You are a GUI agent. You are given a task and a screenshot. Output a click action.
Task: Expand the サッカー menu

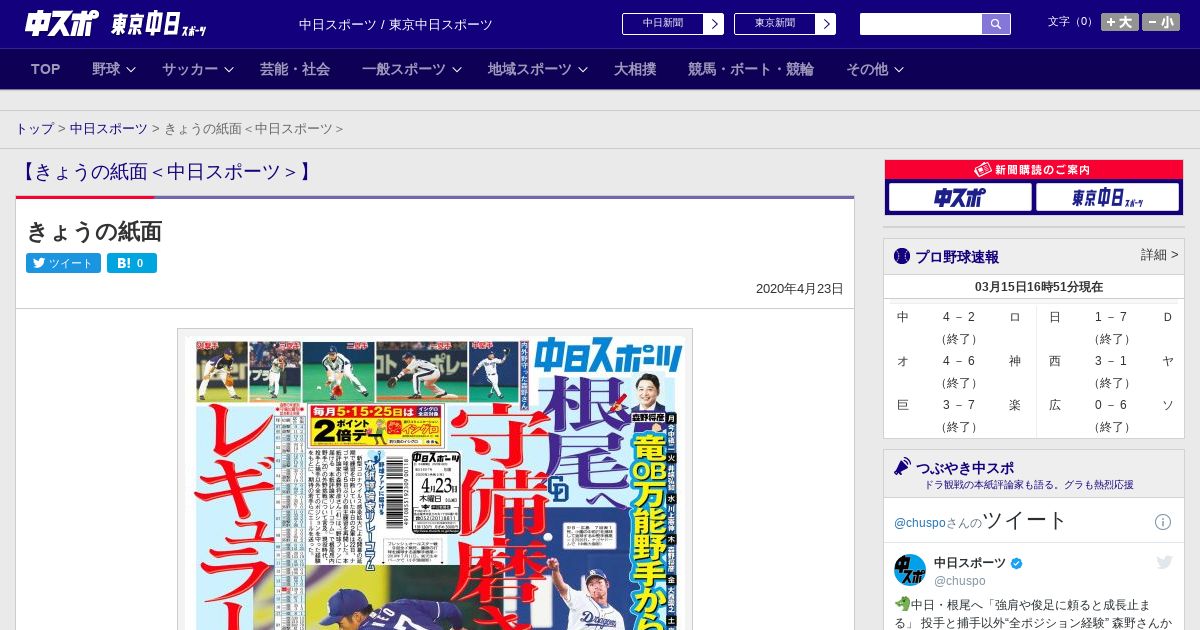click(197, 69)
